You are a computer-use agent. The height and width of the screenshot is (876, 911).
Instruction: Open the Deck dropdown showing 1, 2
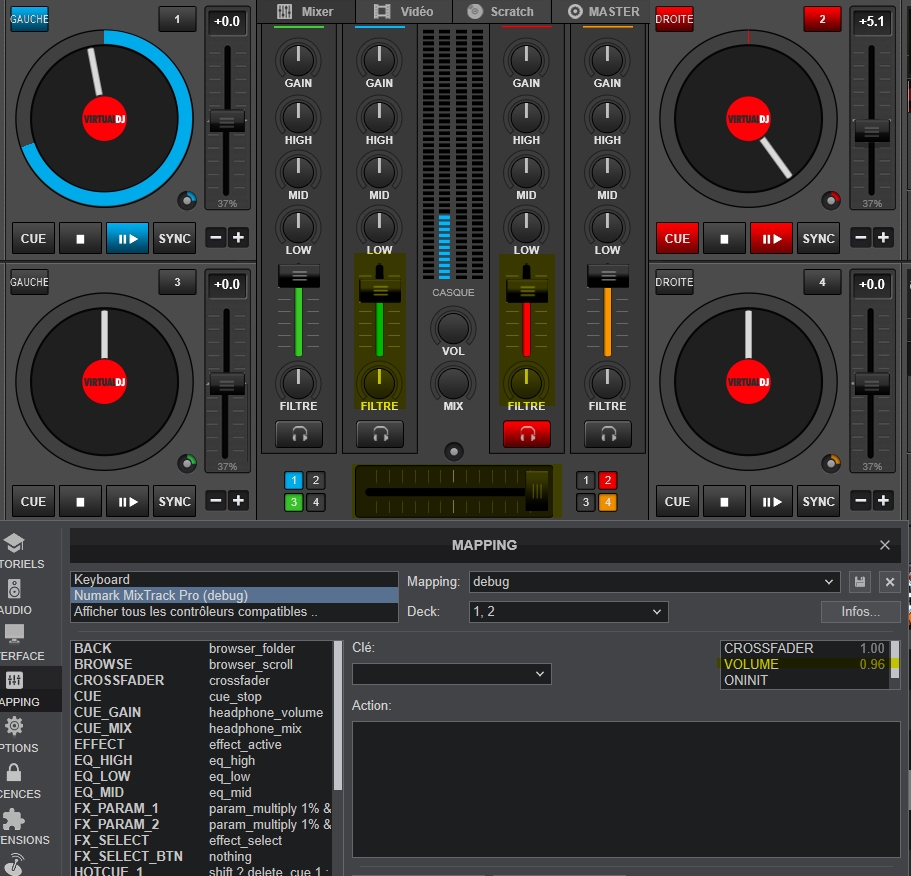pyautogui.click(x=568, y=612)
